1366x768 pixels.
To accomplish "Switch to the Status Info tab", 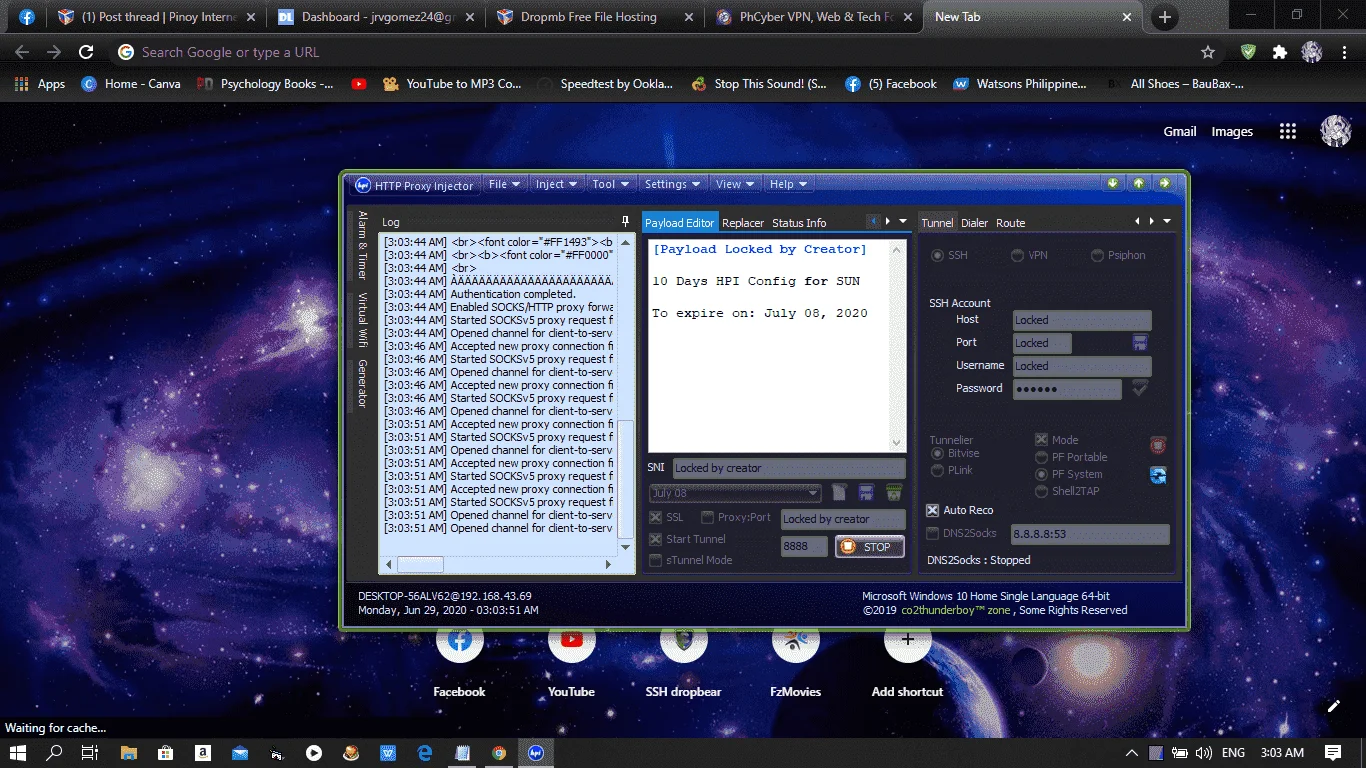I will click(799, 223).
